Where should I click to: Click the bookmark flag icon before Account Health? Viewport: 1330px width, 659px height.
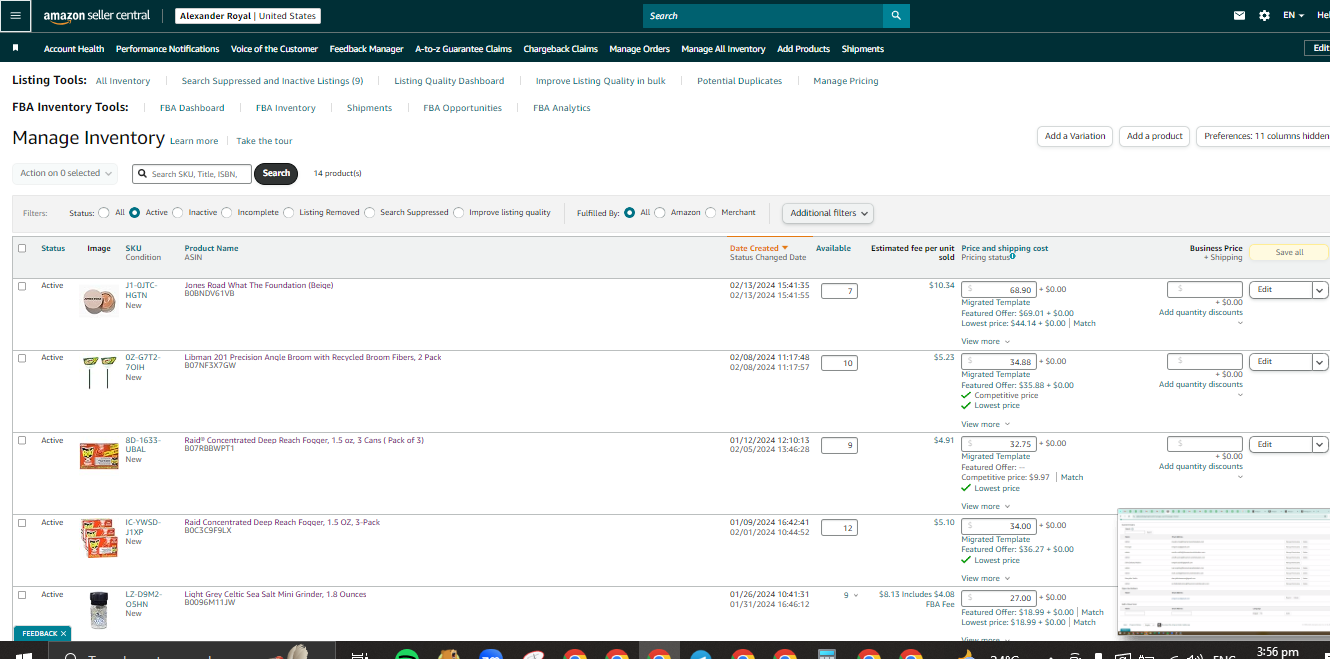point(15,48)
